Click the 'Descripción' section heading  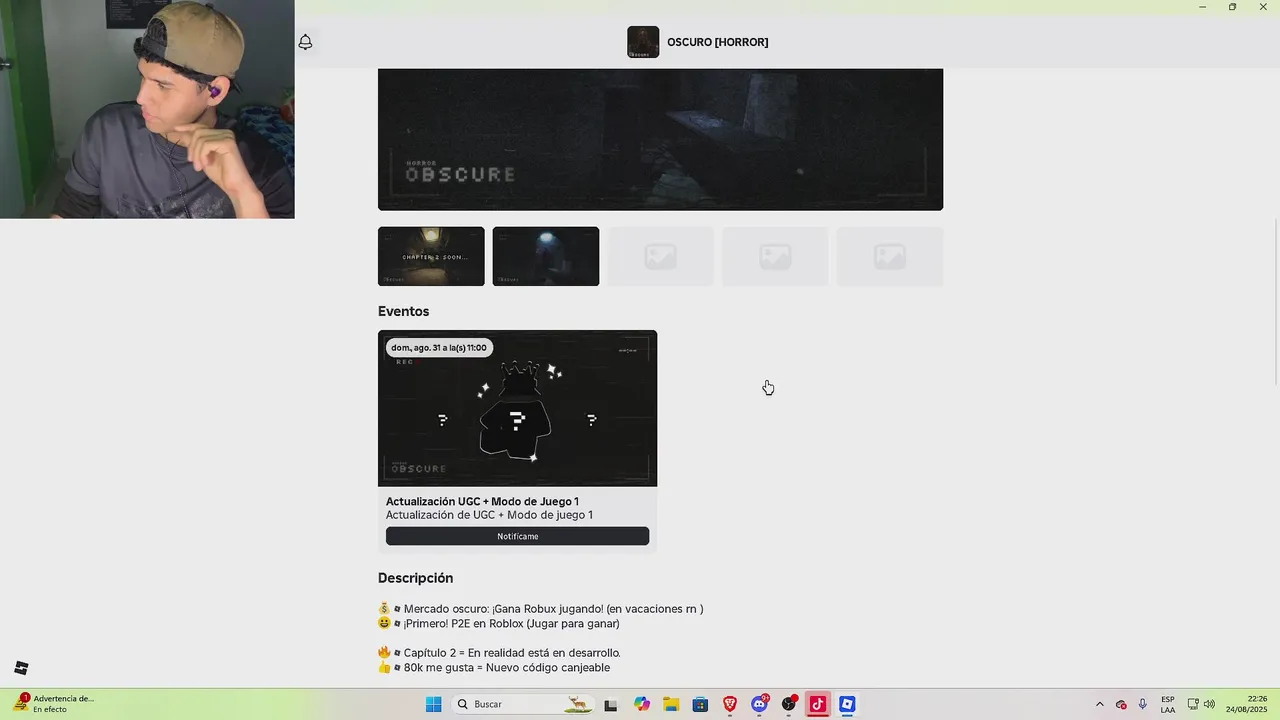(x=415, y=578)
